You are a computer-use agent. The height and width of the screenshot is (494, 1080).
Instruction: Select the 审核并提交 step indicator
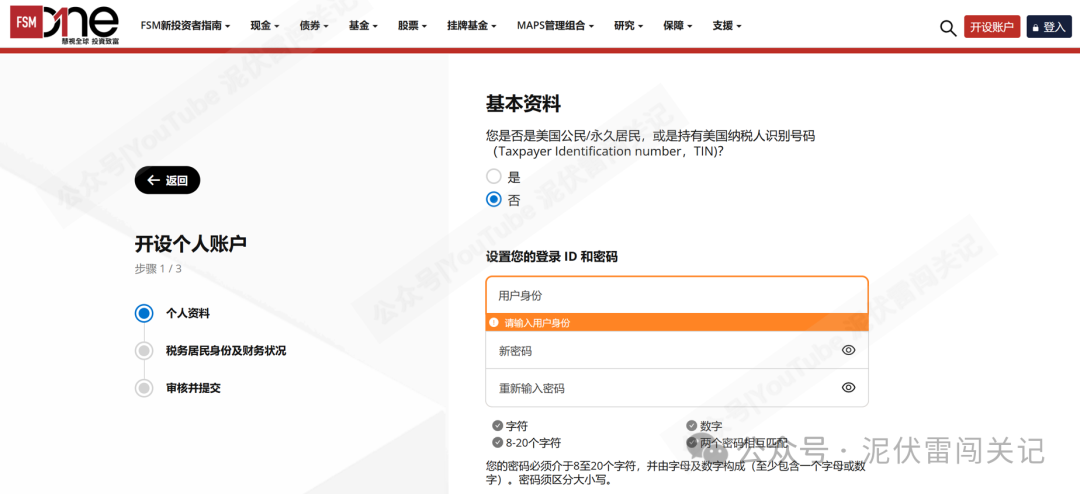click(143, 388)
